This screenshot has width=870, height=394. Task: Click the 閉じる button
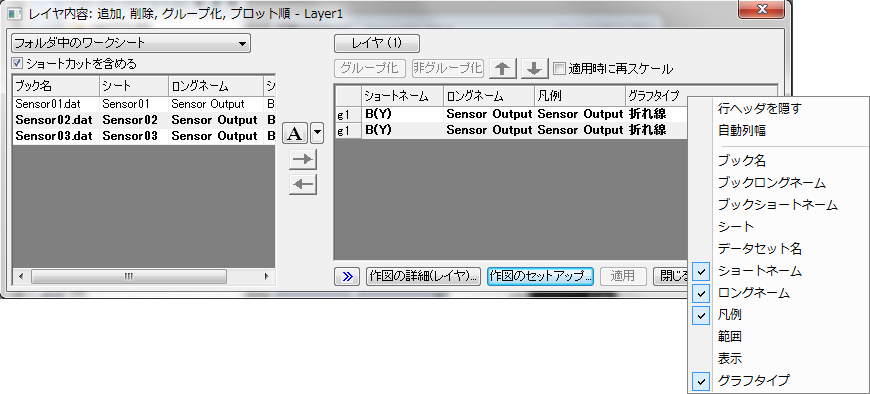click(670, 276)
